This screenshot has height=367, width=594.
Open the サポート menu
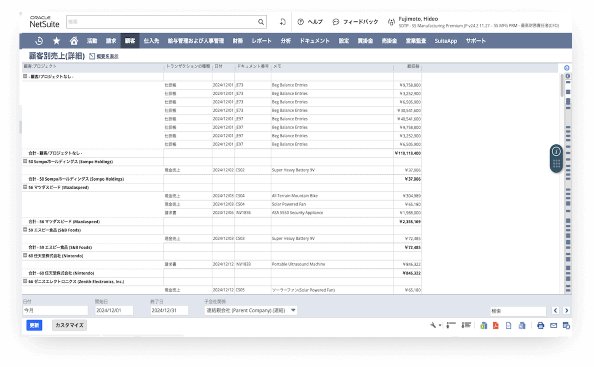(x=476, y=41)
